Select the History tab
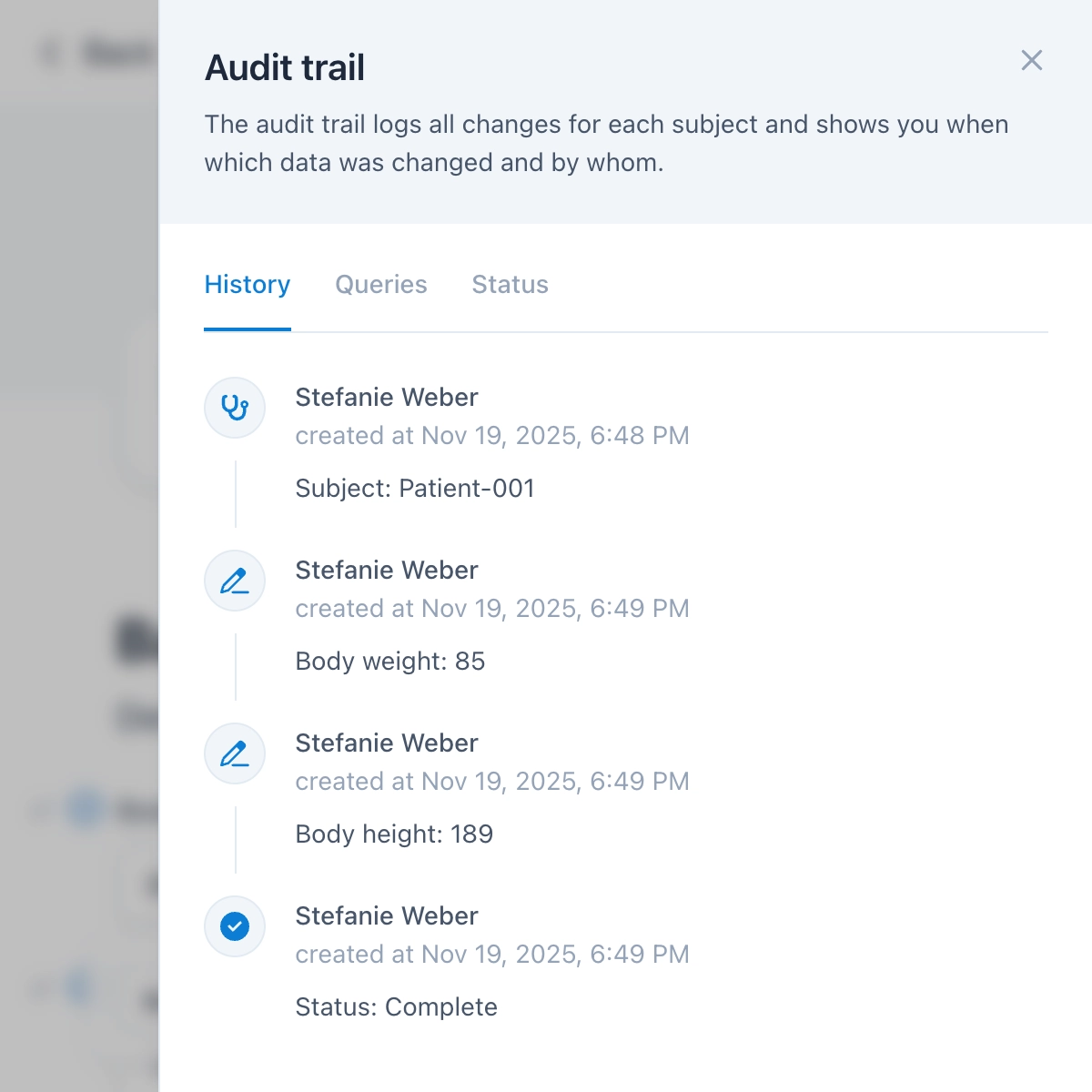1092x1092 pixels. click(x=247, y=285)
